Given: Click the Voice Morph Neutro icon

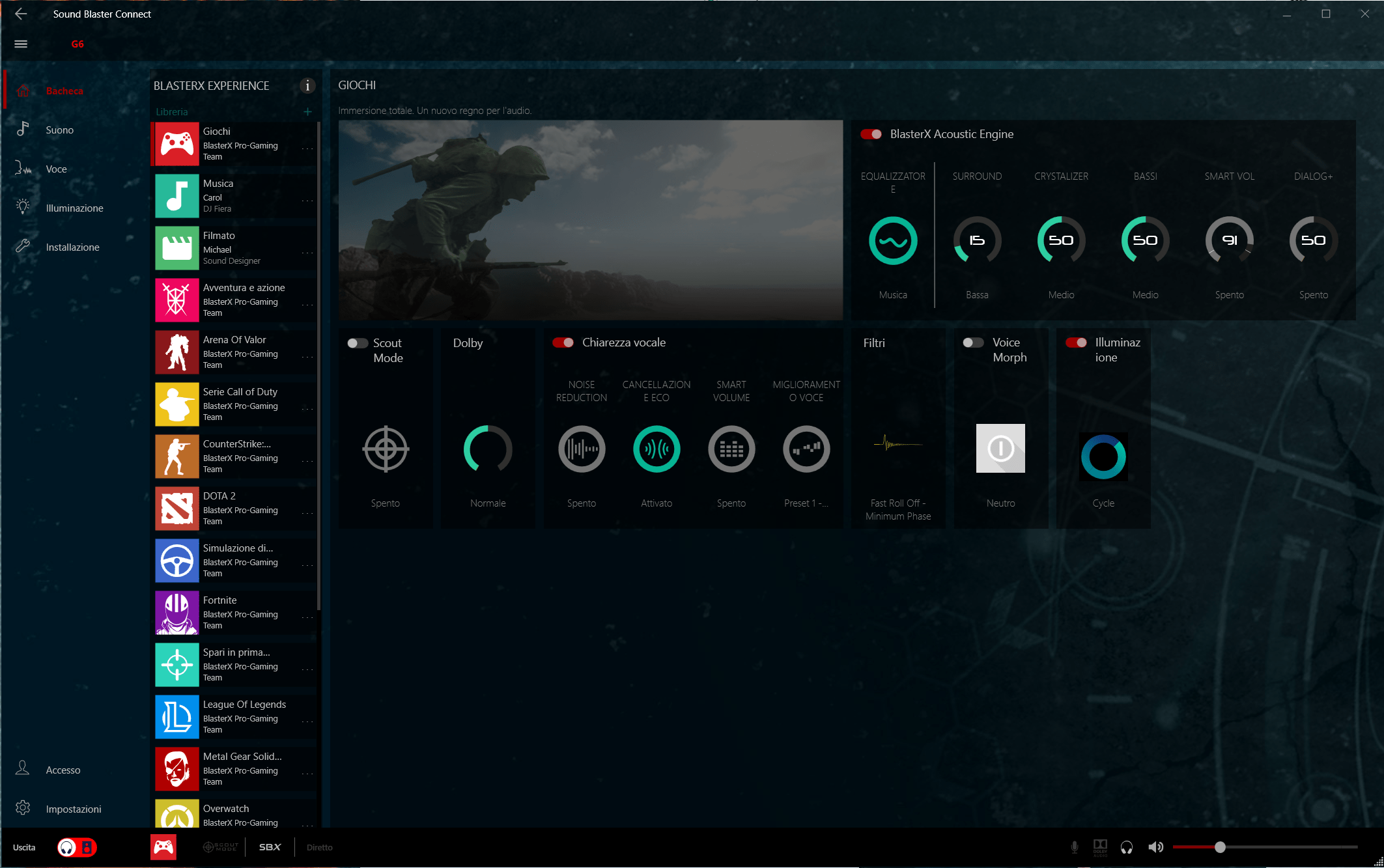Looking at the screenshot, I should (1000, 449).
